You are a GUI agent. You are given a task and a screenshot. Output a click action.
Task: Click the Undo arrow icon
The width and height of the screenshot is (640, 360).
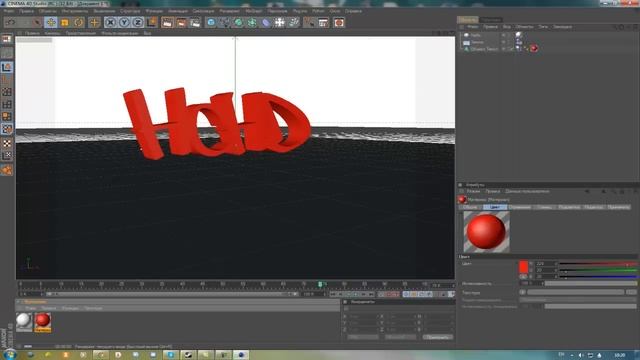(x=11, y=22)
